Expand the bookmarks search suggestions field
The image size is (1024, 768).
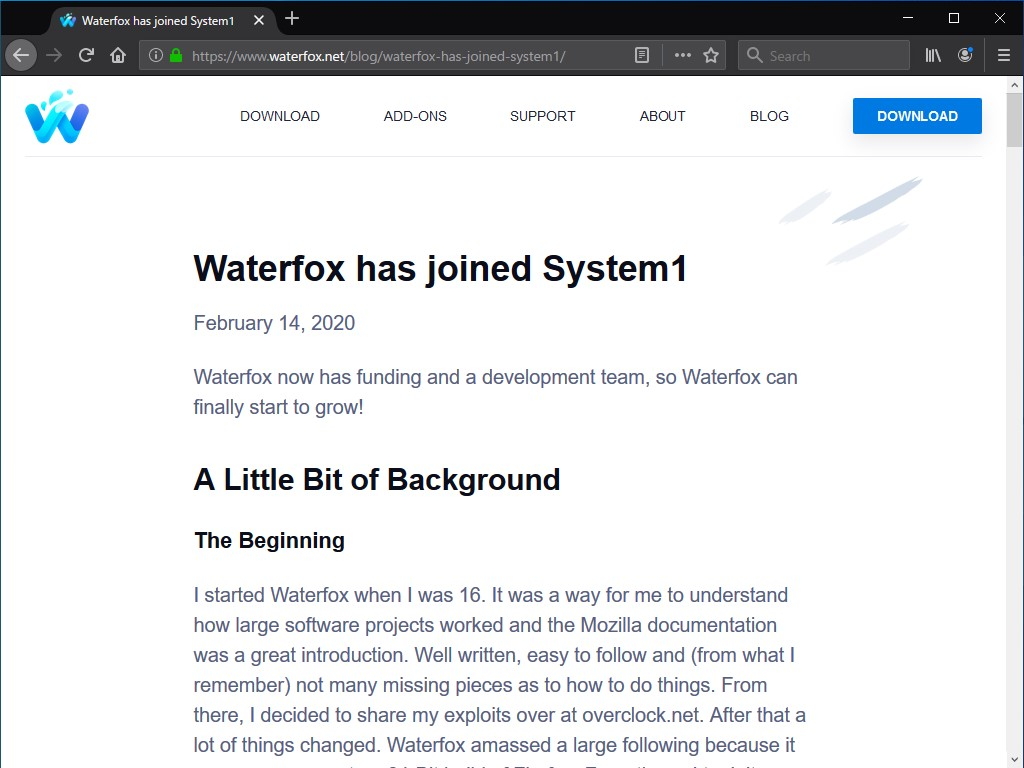click(x=823, y=55)
